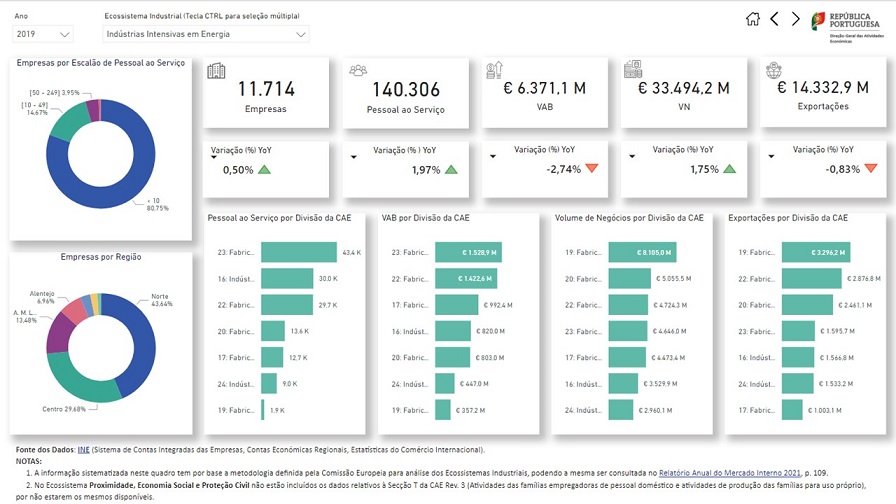This screenshot has width=896, height=504.
Task: Click the money icon on VAB card
Action: (x=494, y=70)
